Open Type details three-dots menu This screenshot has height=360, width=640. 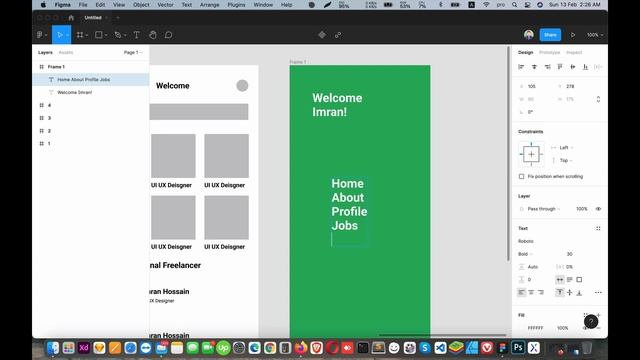598,293
